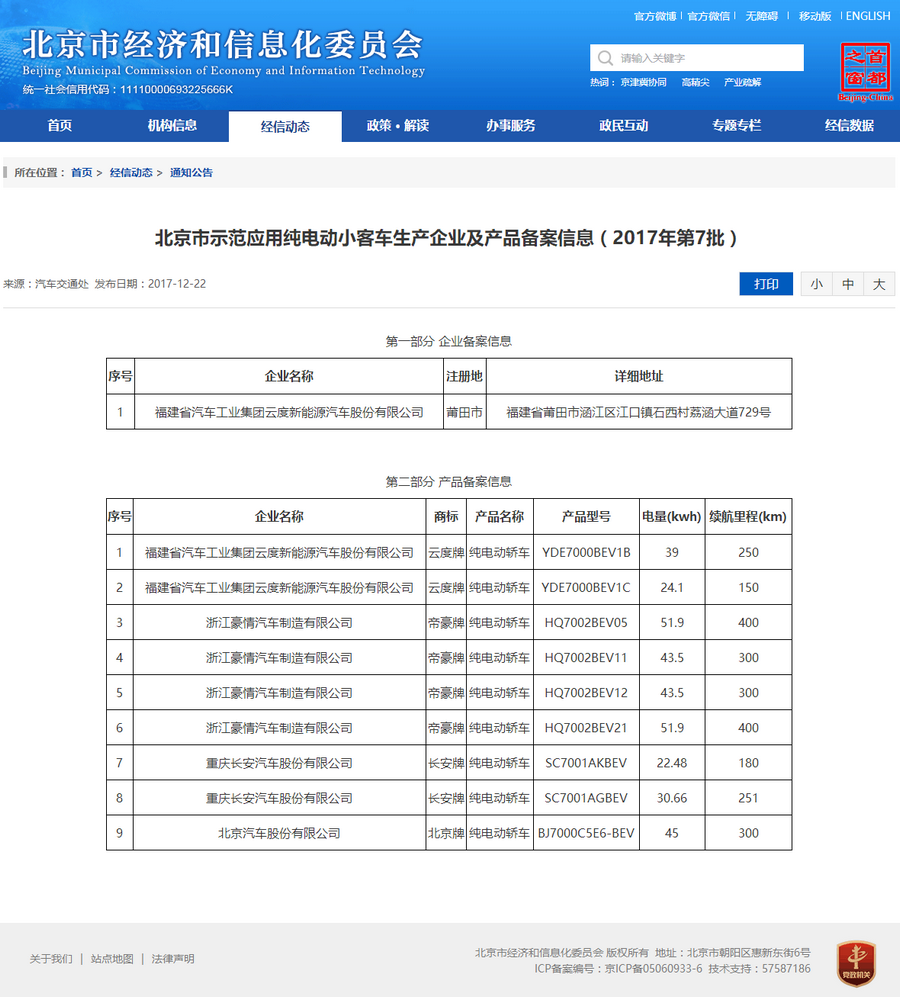Open the 法律声明 footer link
This screenshot has width=900, height=997.
(x=173, y=959)
